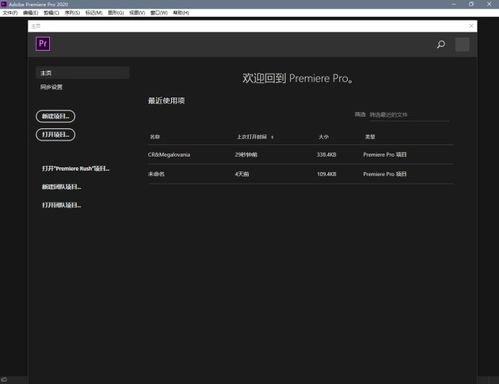Screen dimensions: 499x384
Task: Sort by the 上次打开时间 arrow
Action: [272, 137]
